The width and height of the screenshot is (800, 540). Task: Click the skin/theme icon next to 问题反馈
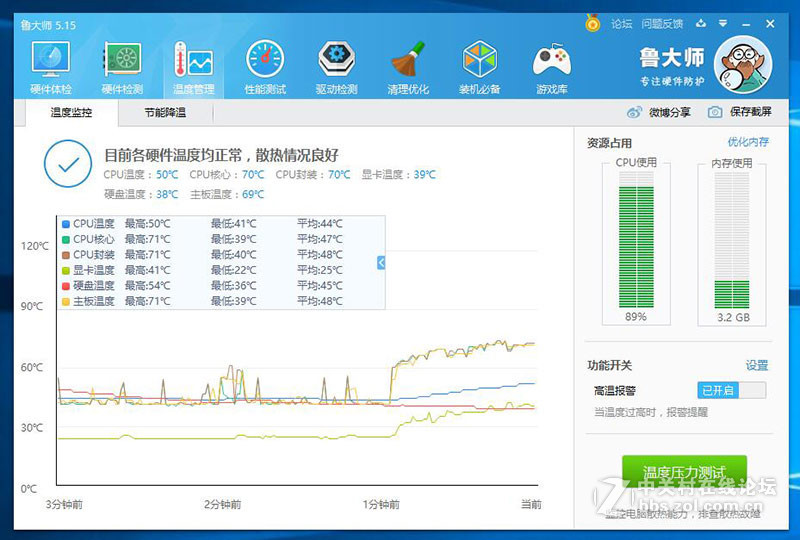pyautogui.click(x=701, y=23)
